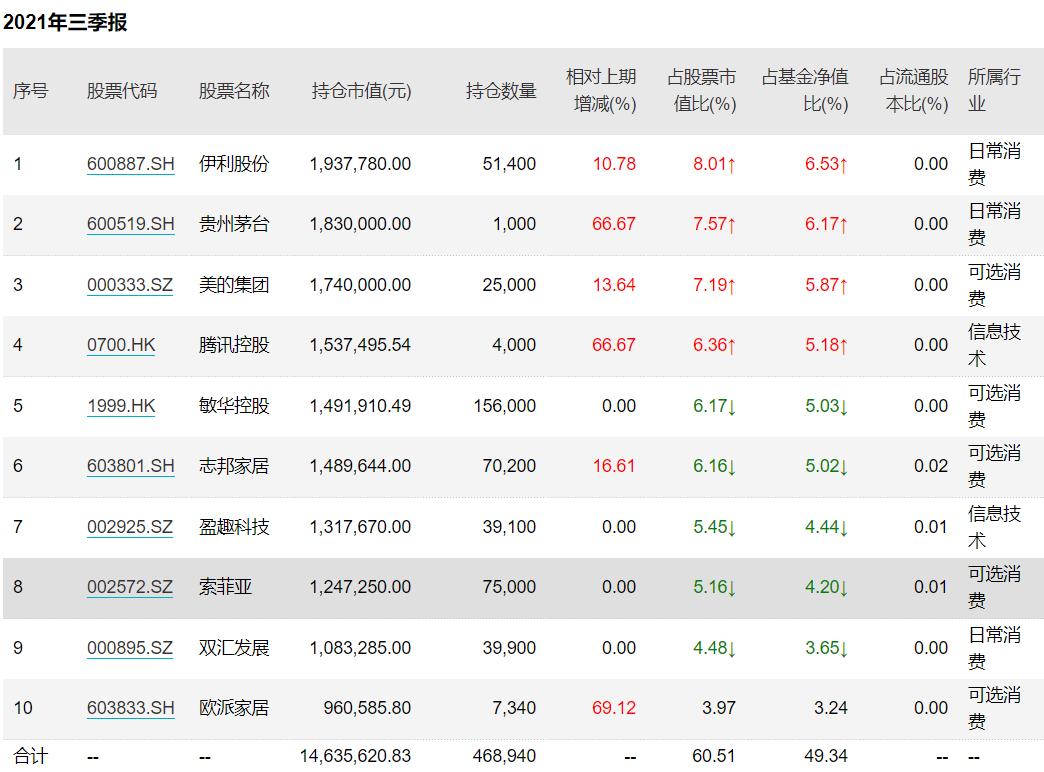
Task: Select the 2021年三季报 heading
Action: tap(65, 22)
